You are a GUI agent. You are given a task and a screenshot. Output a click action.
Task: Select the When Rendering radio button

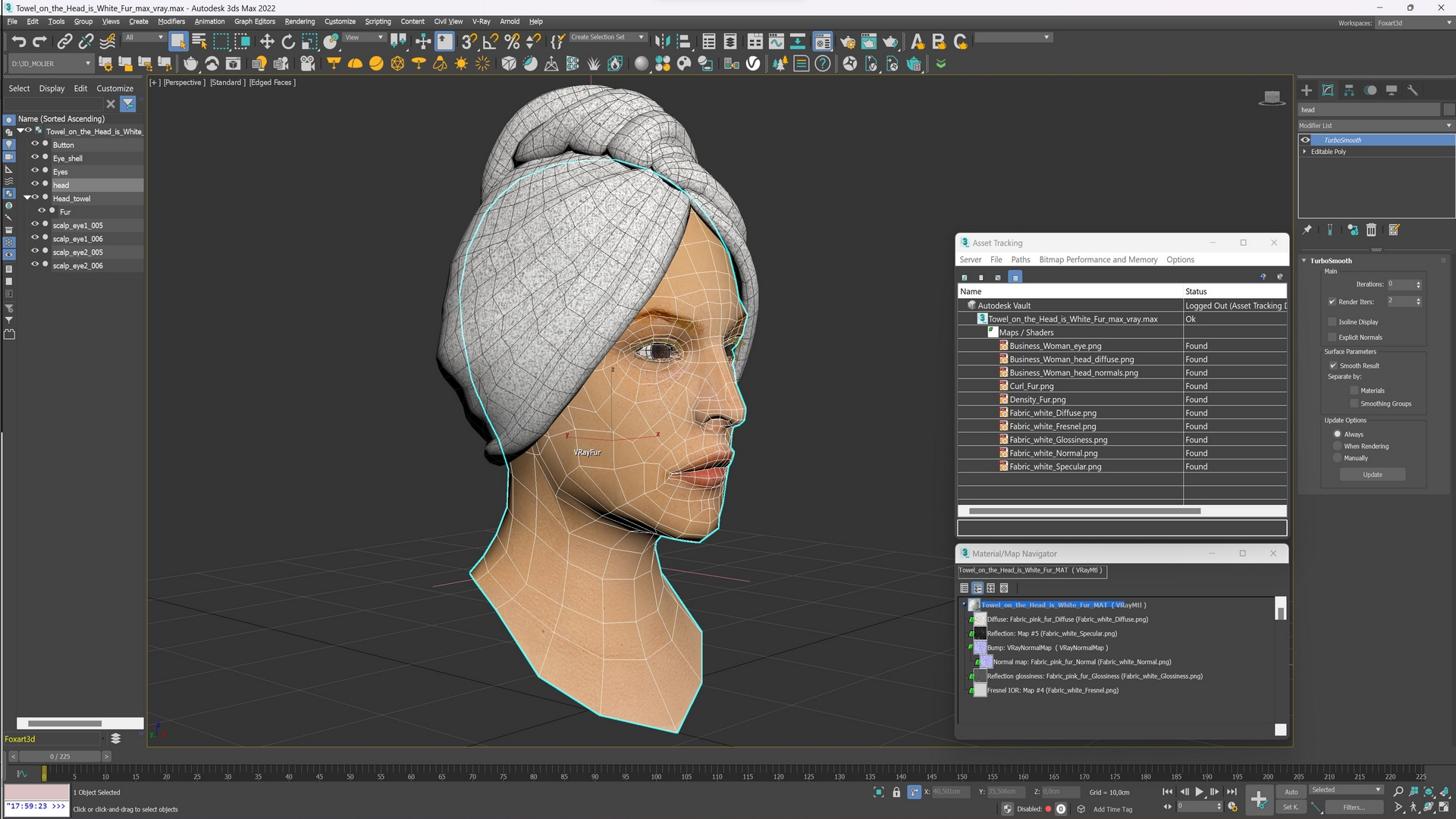[1338, 446]
